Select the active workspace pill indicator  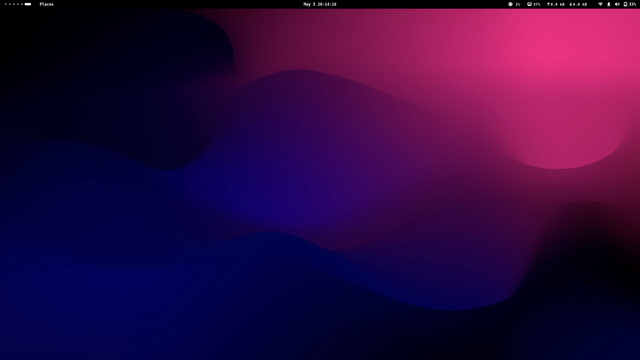(x=28, y=4)
